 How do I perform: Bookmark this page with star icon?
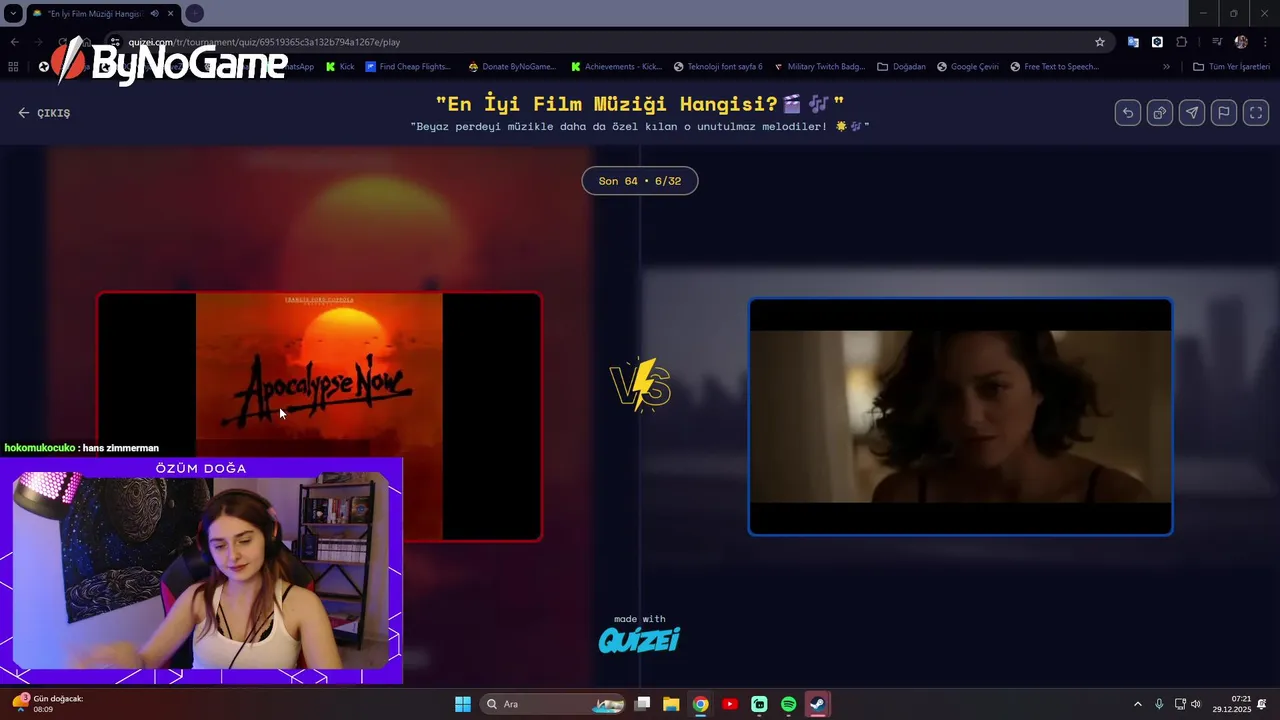click(1100, 42)
